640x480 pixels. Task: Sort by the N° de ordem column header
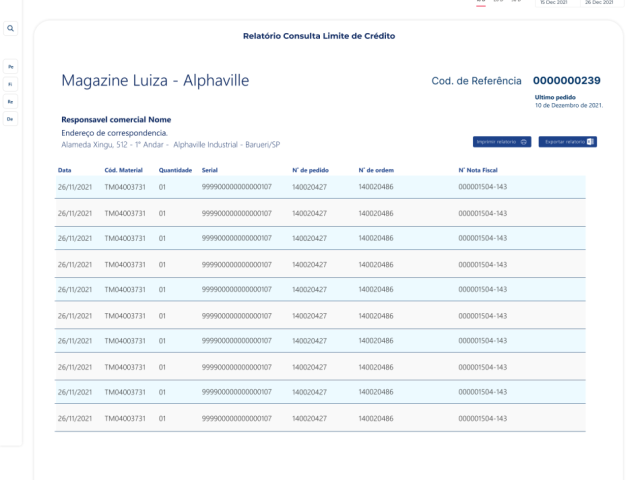point(376,170)
